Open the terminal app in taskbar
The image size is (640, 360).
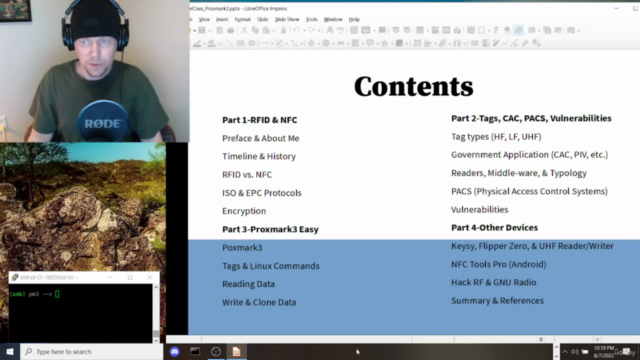tap(195, 351)
